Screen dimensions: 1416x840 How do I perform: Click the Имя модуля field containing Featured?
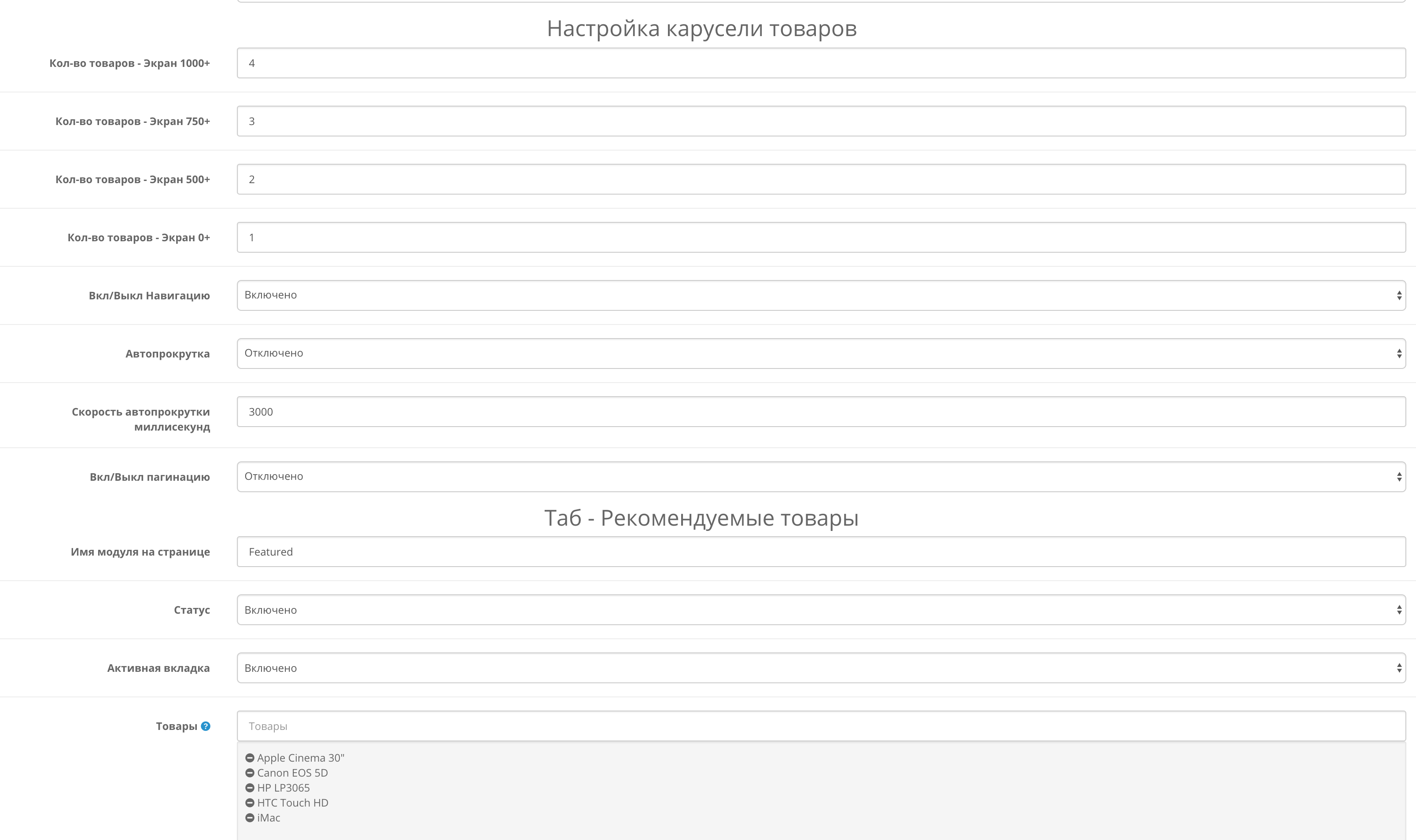click(x=821, y=552)
